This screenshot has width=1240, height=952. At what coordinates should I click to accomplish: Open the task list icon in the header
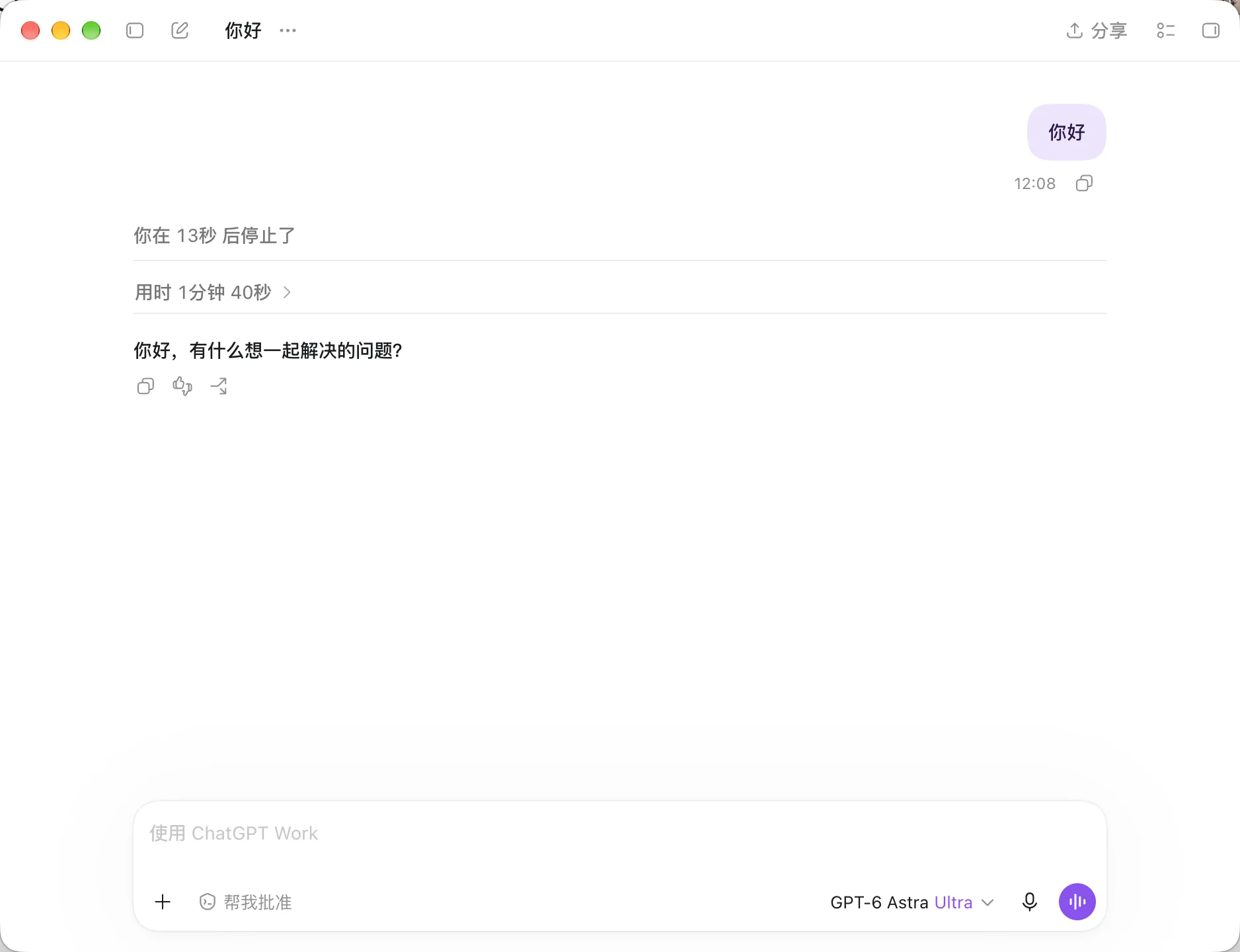(x=1166, y=30)
